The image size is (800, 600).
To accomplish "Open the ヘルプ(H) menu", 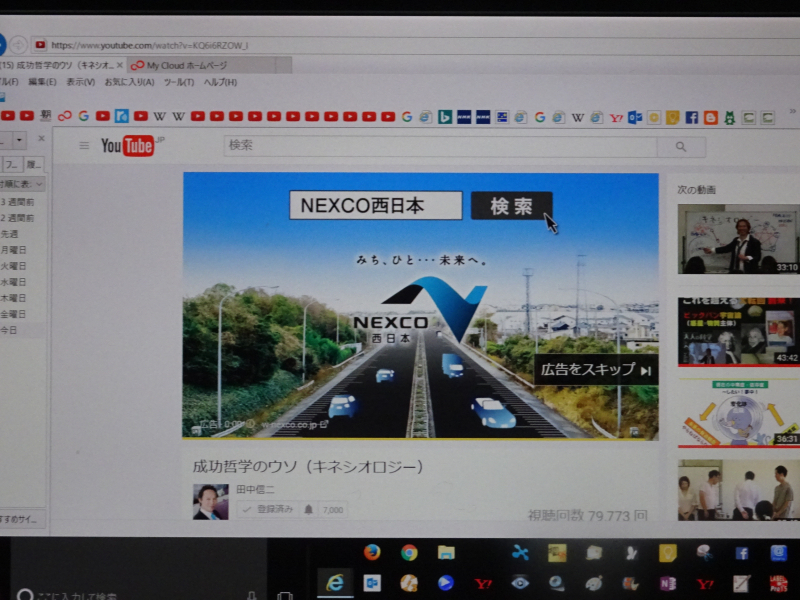I will [220, 82].
